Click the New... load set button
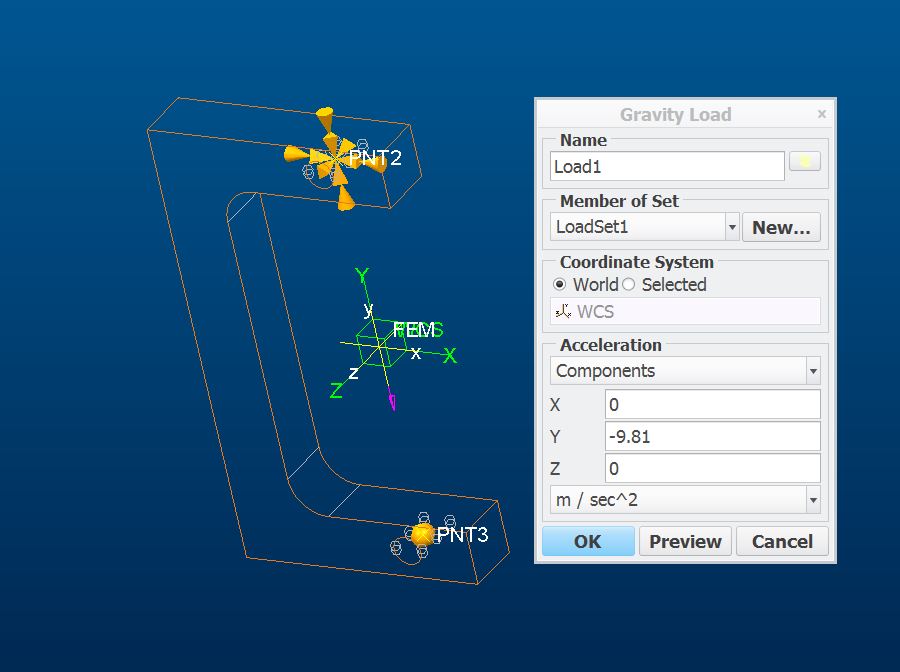 coord(781,227)
